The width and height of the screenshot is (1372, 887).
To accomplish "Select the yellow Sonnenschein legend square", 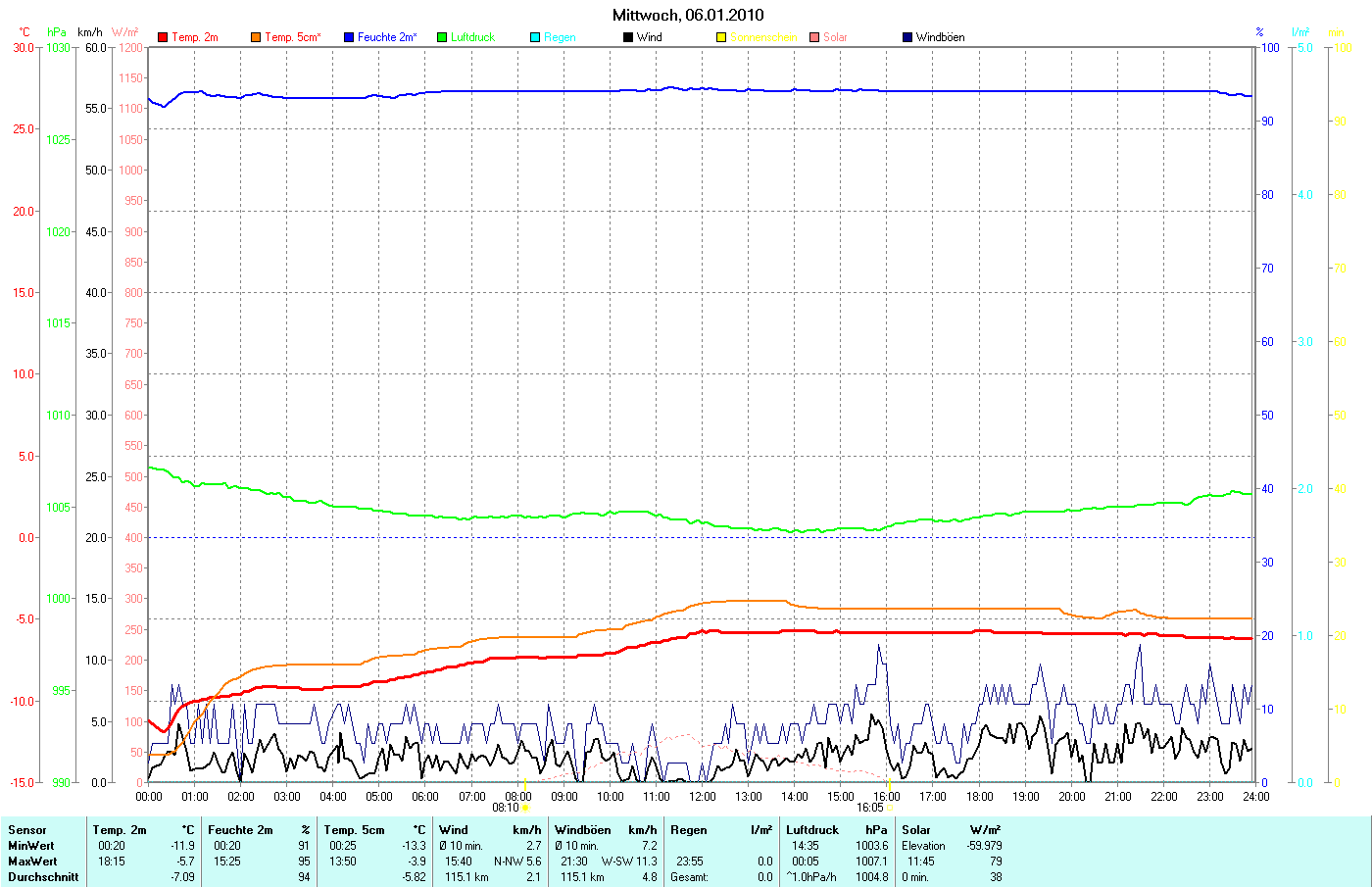I will pos(721,37).
